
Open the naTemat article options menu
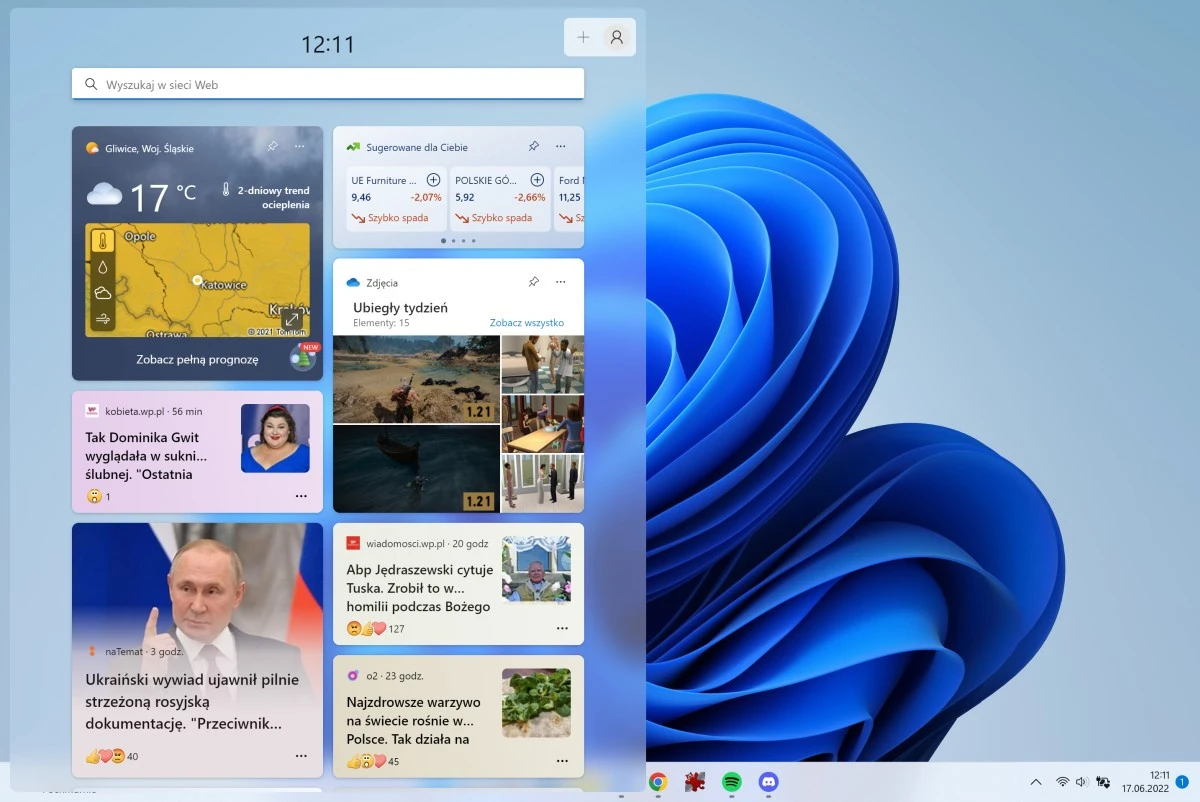pyautogui.click(x=302, y=757)
